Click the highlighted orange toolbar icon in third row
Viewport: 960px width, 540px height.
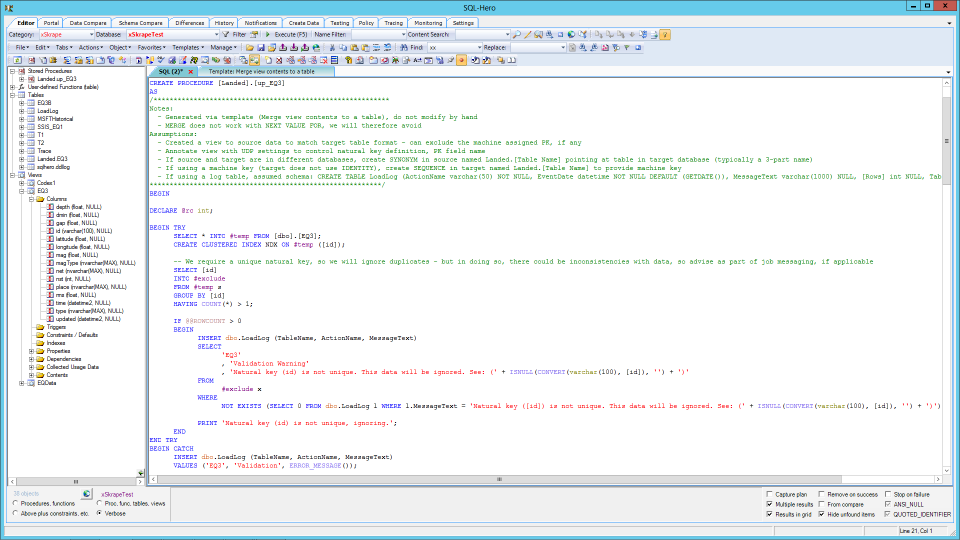click(255, 60)
